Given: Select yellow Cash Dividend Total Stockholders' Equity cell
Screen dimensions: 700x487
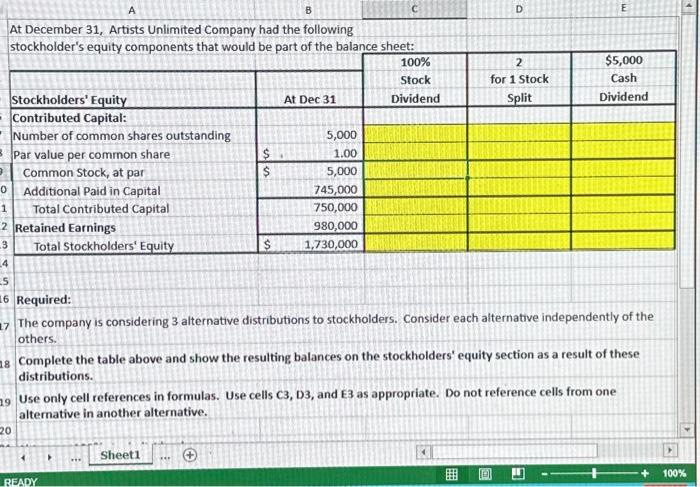Looking at the screenshot, I should tap(624, 240).
